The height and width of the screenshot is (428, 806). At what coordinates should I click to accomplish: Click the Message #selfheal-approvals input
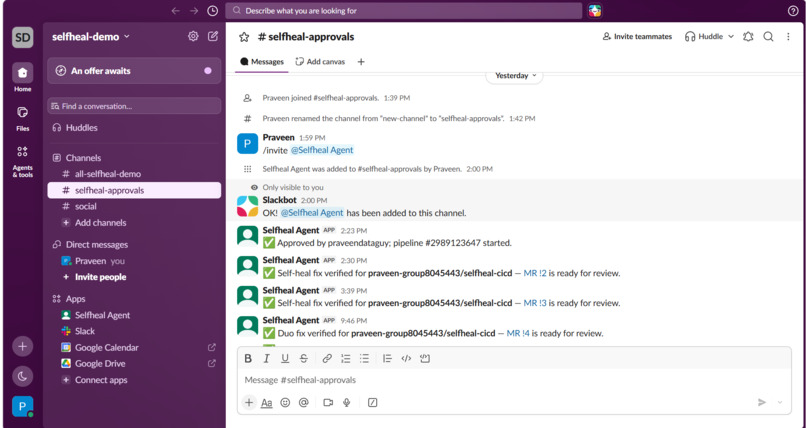[x=514, y=380]
